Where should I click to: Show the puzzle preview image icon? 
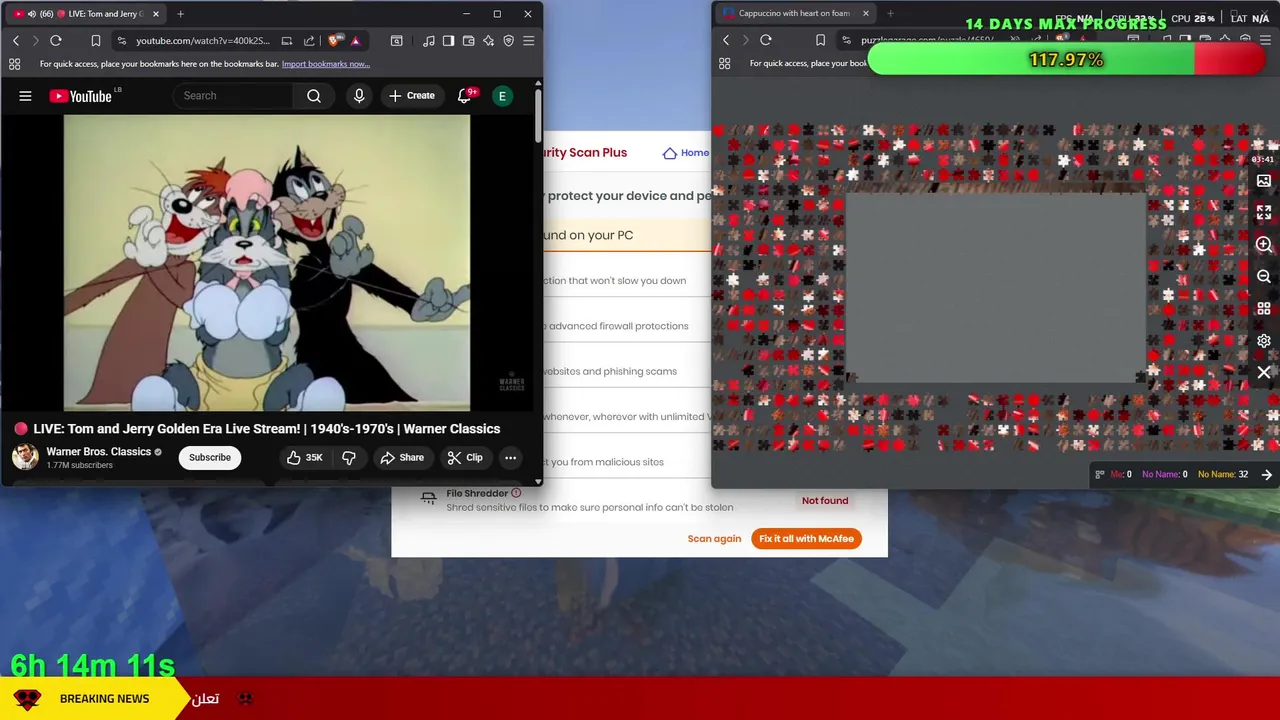click(x=1264, y=181)
